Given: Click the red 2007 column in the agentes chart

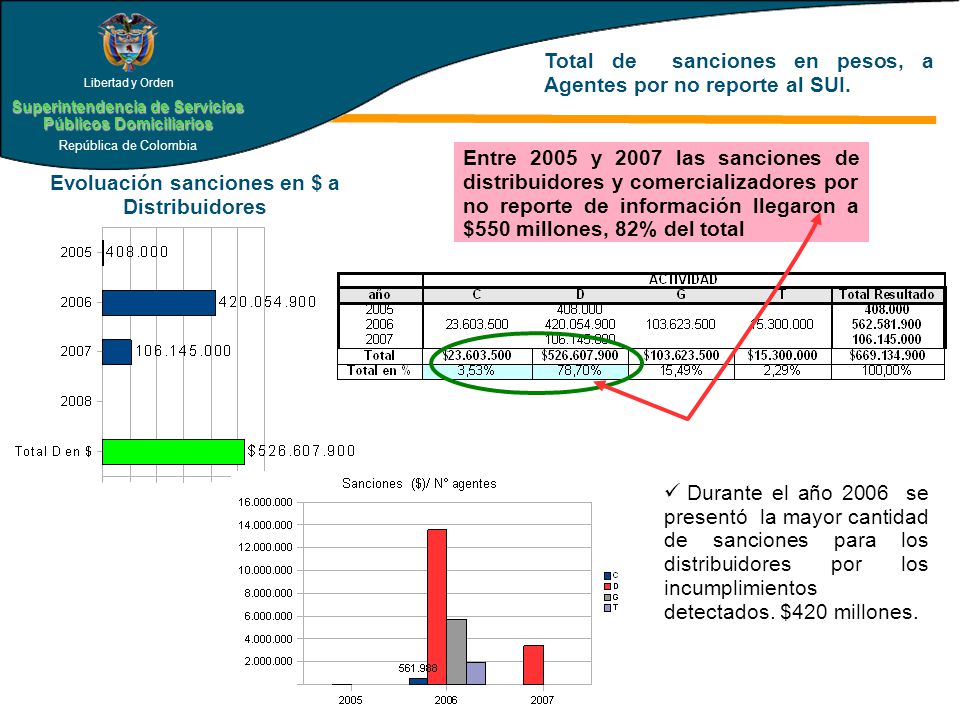Looking at the screenshot, I should (534, 665).
